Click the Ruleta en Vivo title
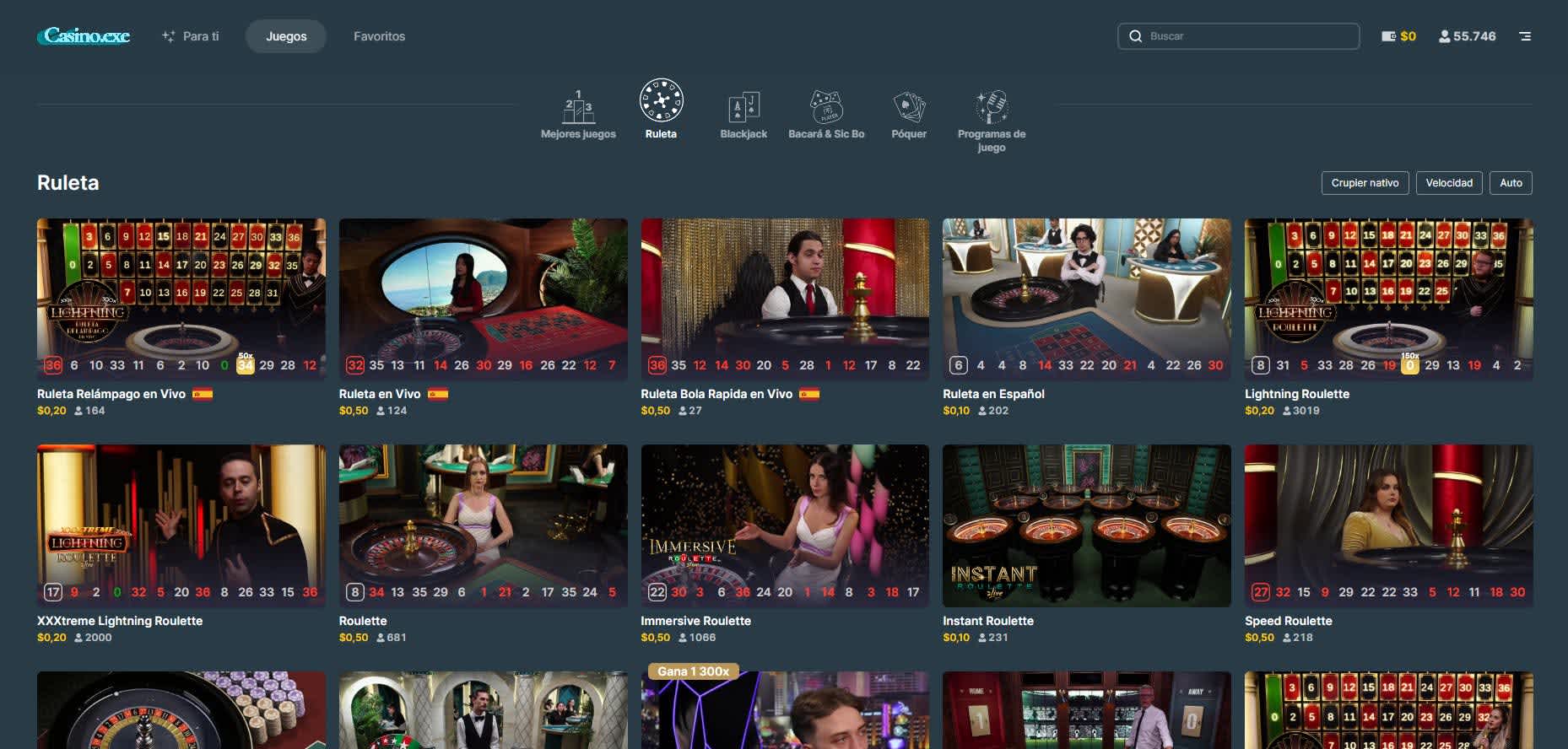This screenshot has height=749, width=1568. click(x=380, y=394)
